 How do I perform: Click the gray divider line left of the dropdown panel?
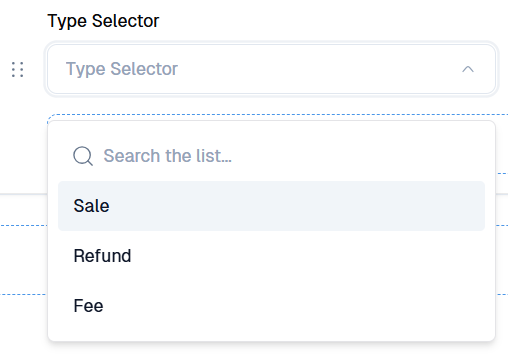(x=23, y=193)
